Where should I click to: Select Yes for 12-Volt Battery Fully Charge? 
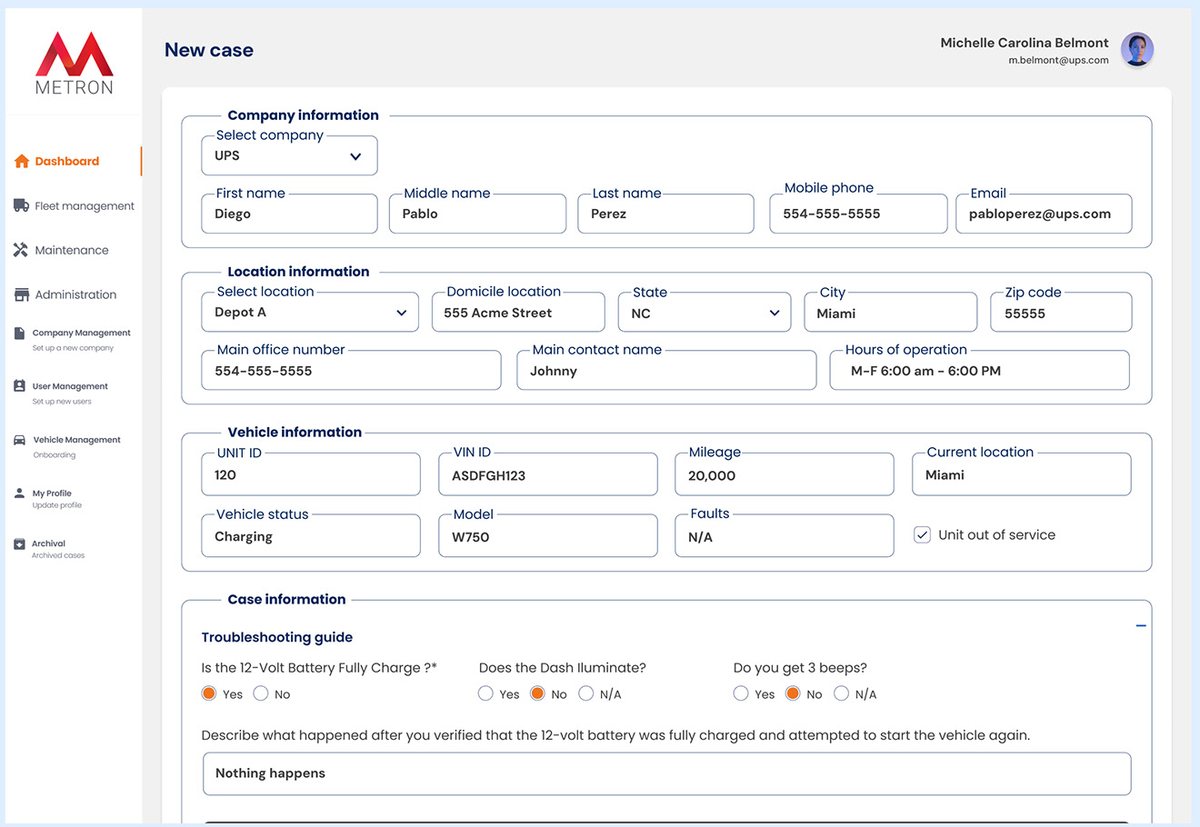tap(209, 693)
